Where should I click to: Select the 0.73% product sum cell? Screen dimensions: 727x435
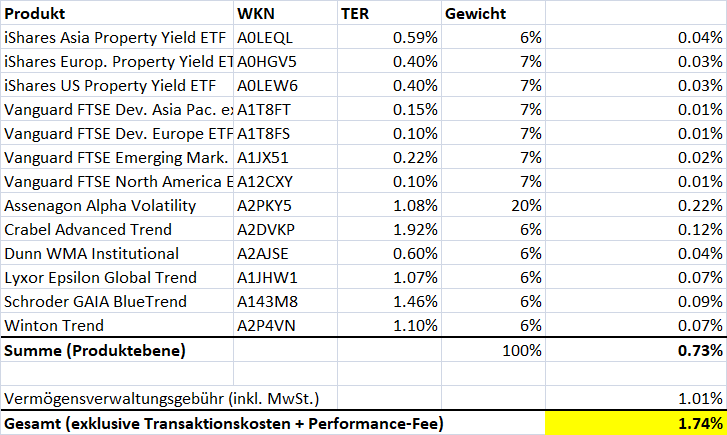[636, 350]
